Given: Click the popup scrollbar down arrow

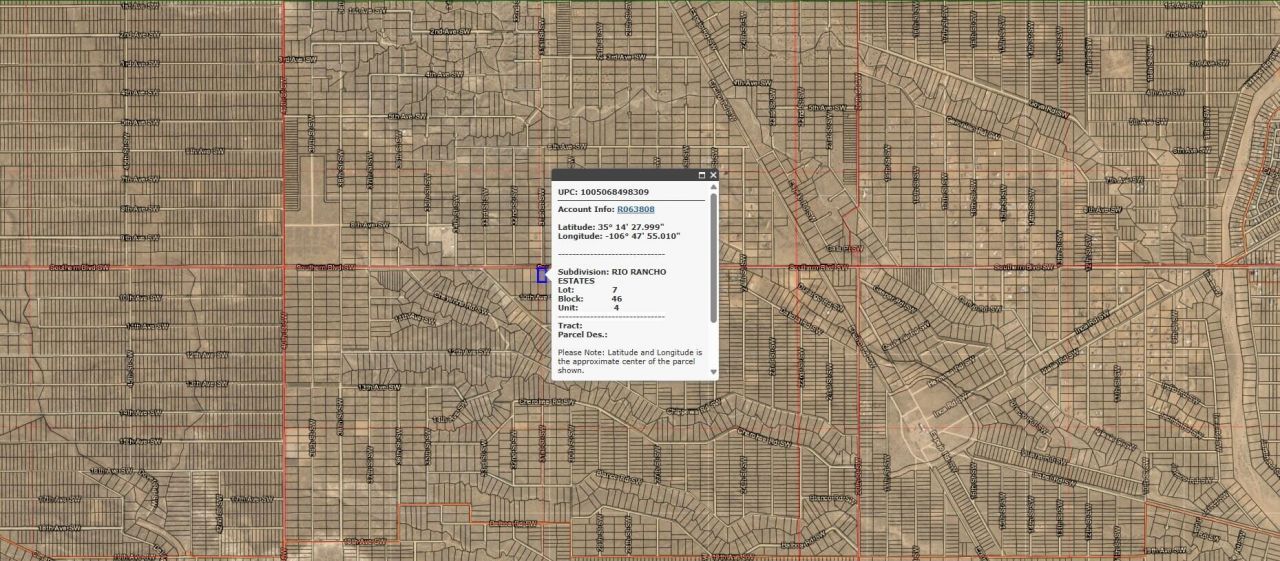Looking at the screenshot, I should click(x=714, y=372).
